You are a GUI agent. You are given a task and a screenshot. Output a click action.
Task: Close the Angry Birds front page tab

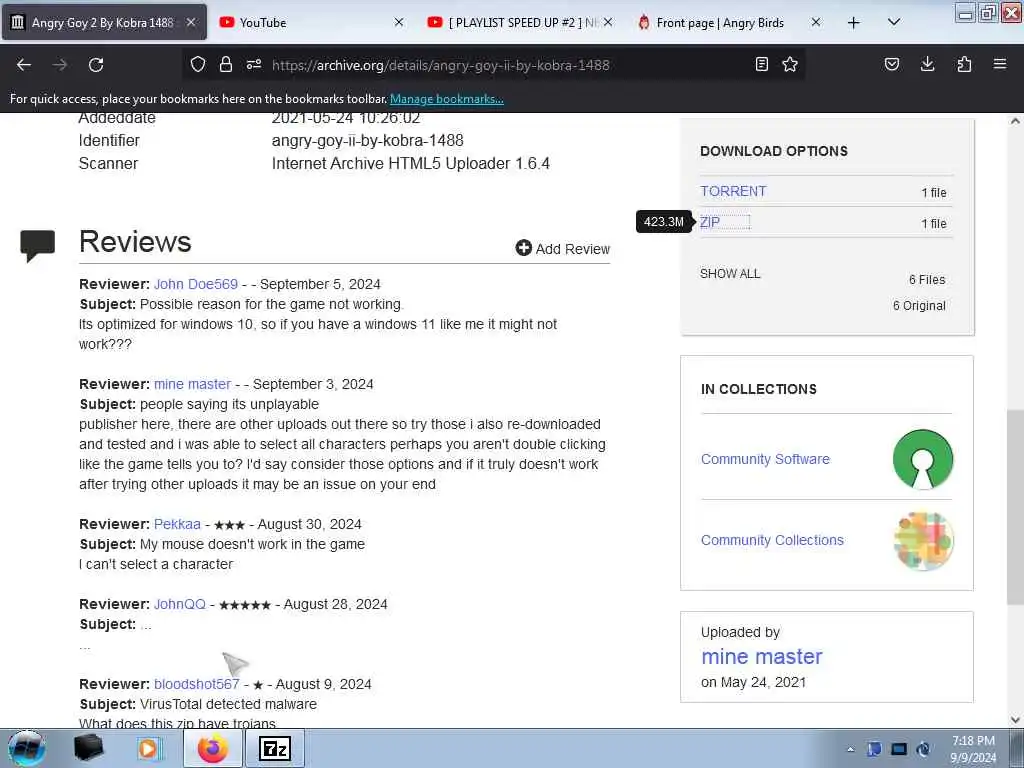[x=816, y=22]
